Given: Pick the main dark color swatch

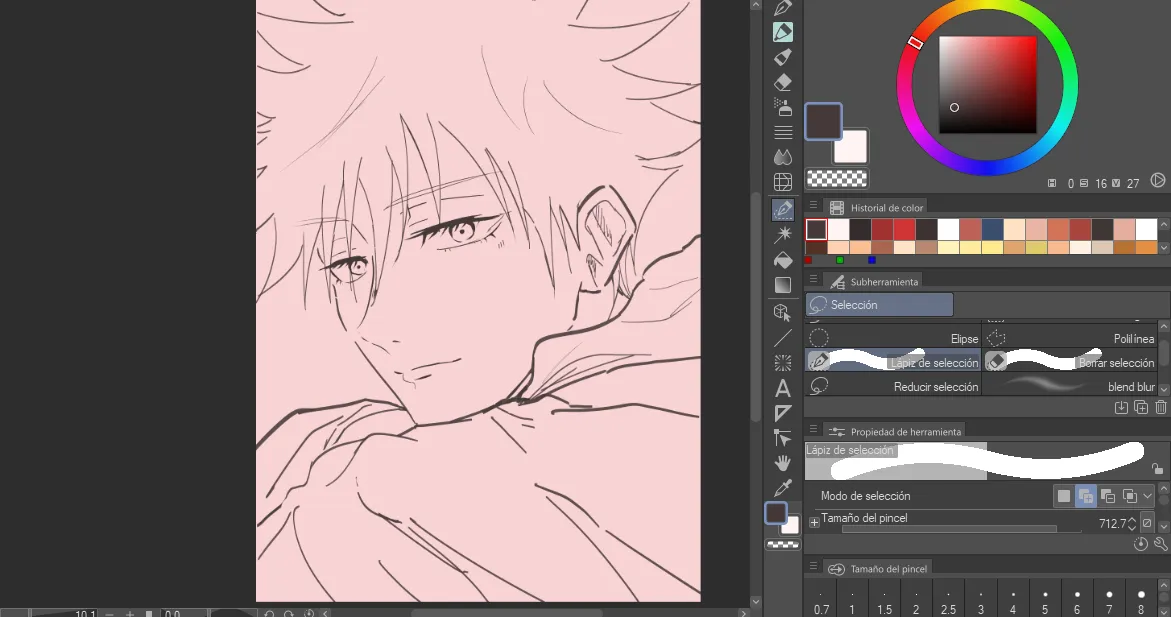Looking at the screenshot, I should pyautogui.click(x=823, y=121).
